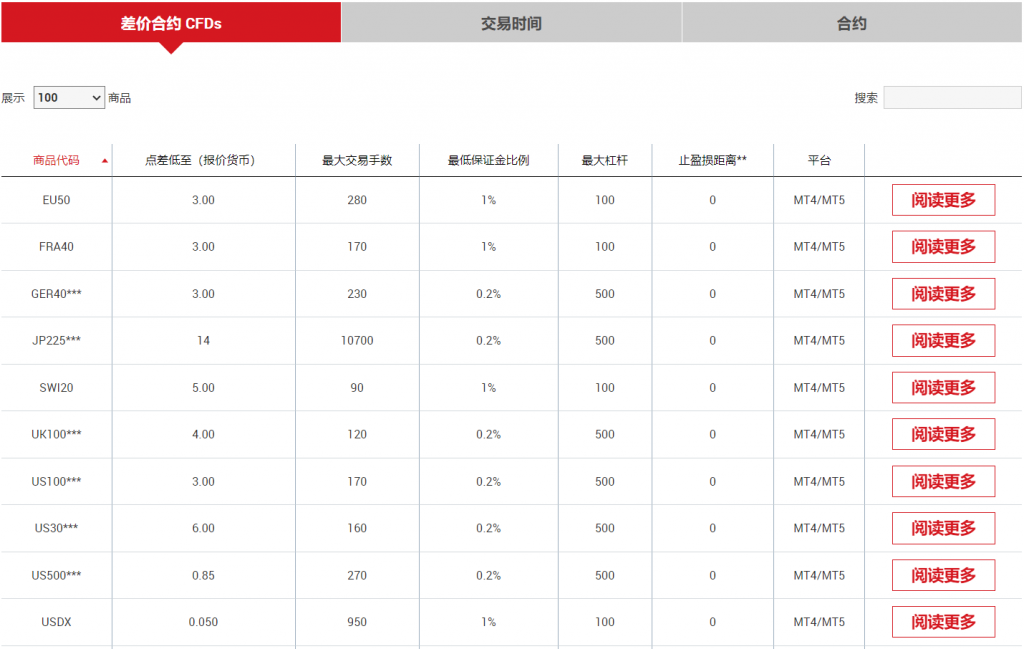The image size is (1024, 649).
Task: Read more about UK100
Action: coord(943,435)
